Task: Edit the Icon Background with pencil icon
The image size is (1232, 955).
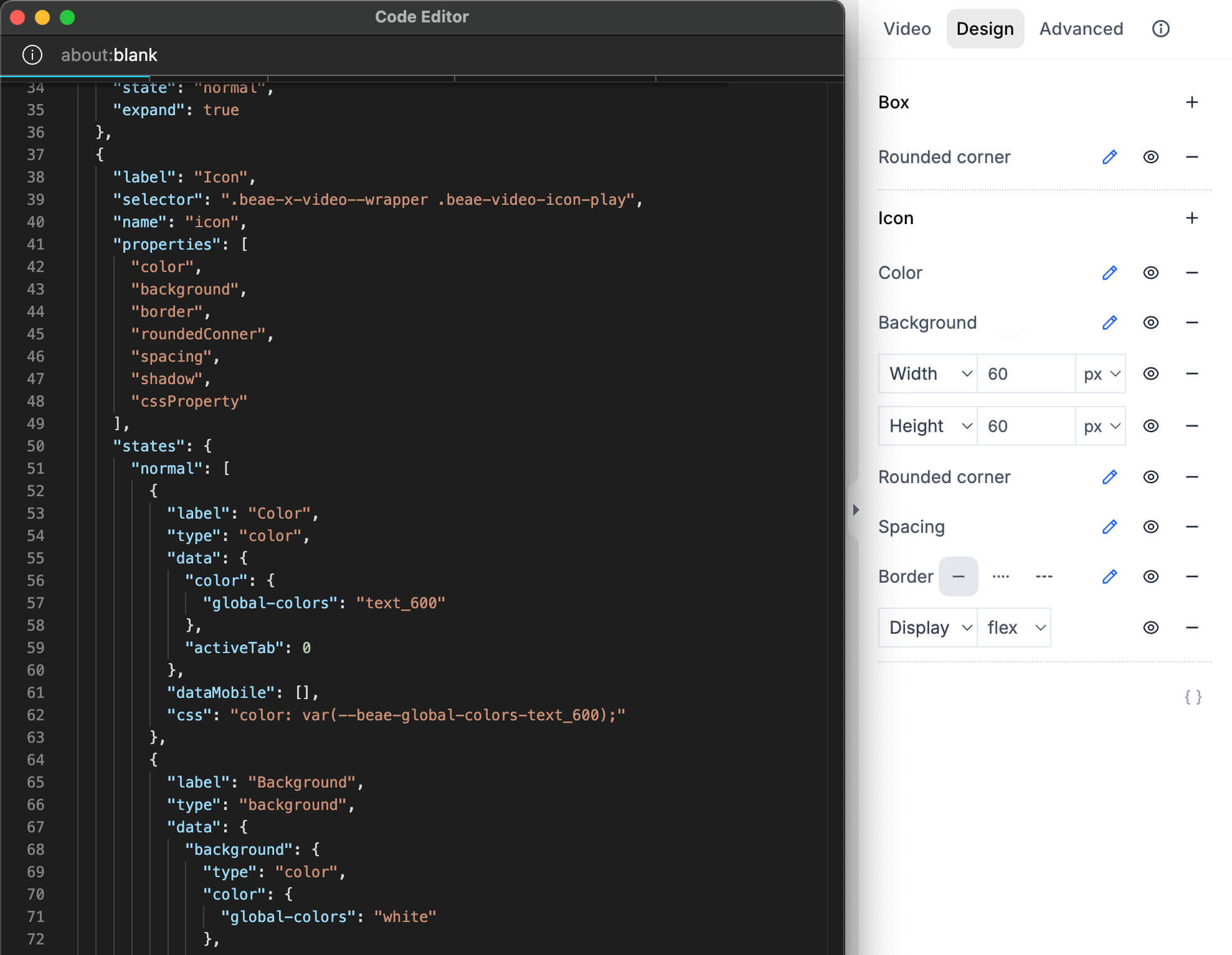Action: tap(1109, 322)
